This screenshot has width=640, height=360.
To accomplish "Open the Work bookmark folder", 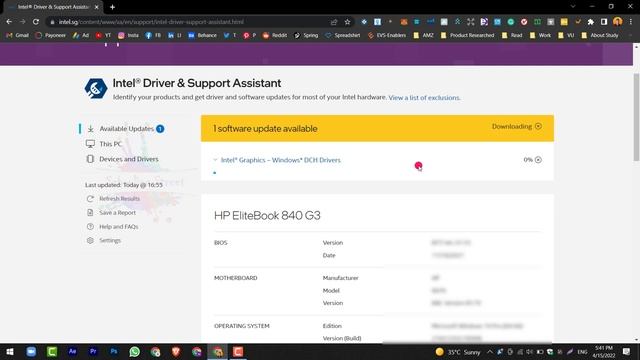I will pyautogui.click(x=540, y=36).
